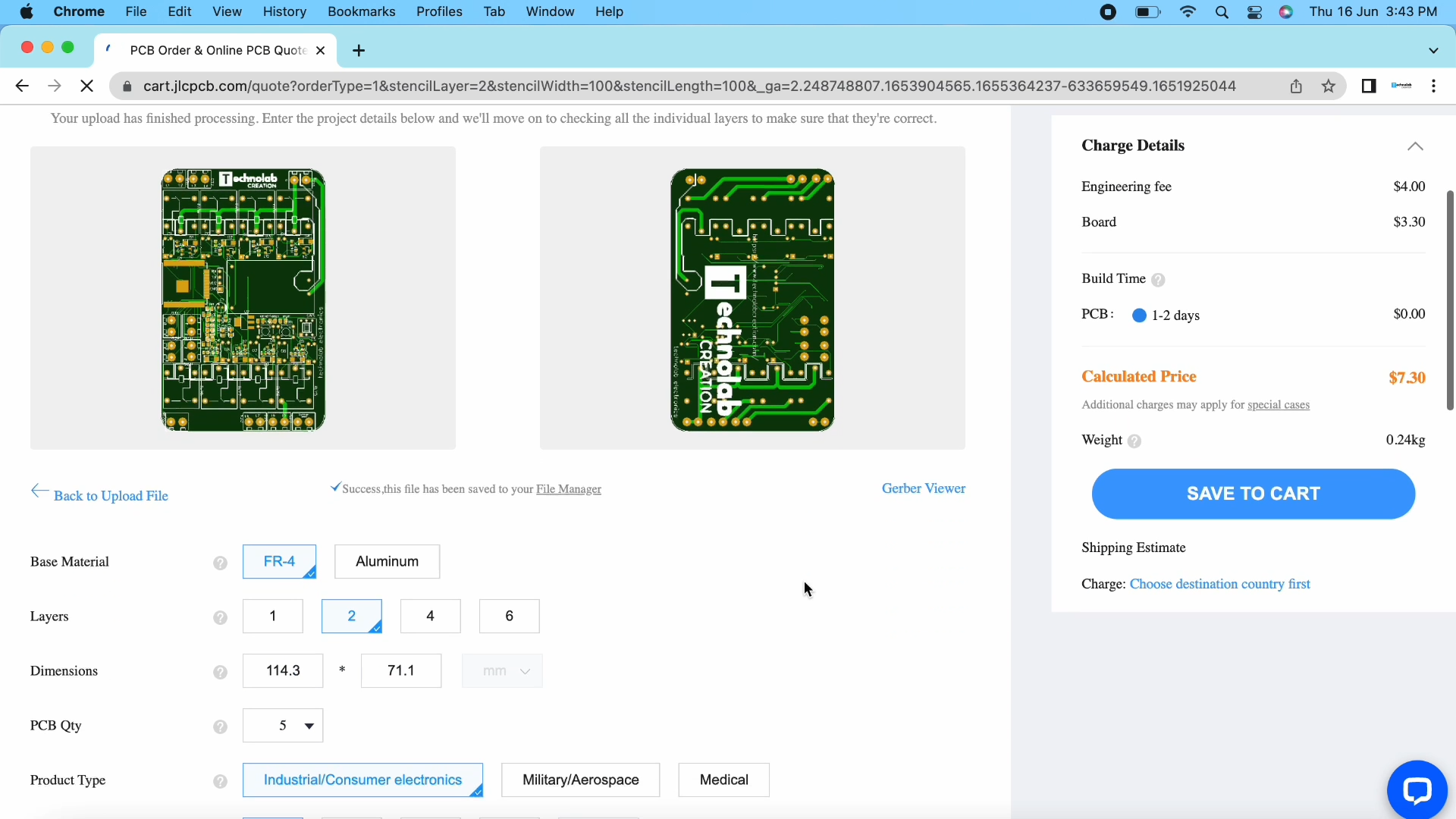Screen dimensions: 1456x819
Task: Open the Weight help question icon
Action: [x=1134, y=441]
